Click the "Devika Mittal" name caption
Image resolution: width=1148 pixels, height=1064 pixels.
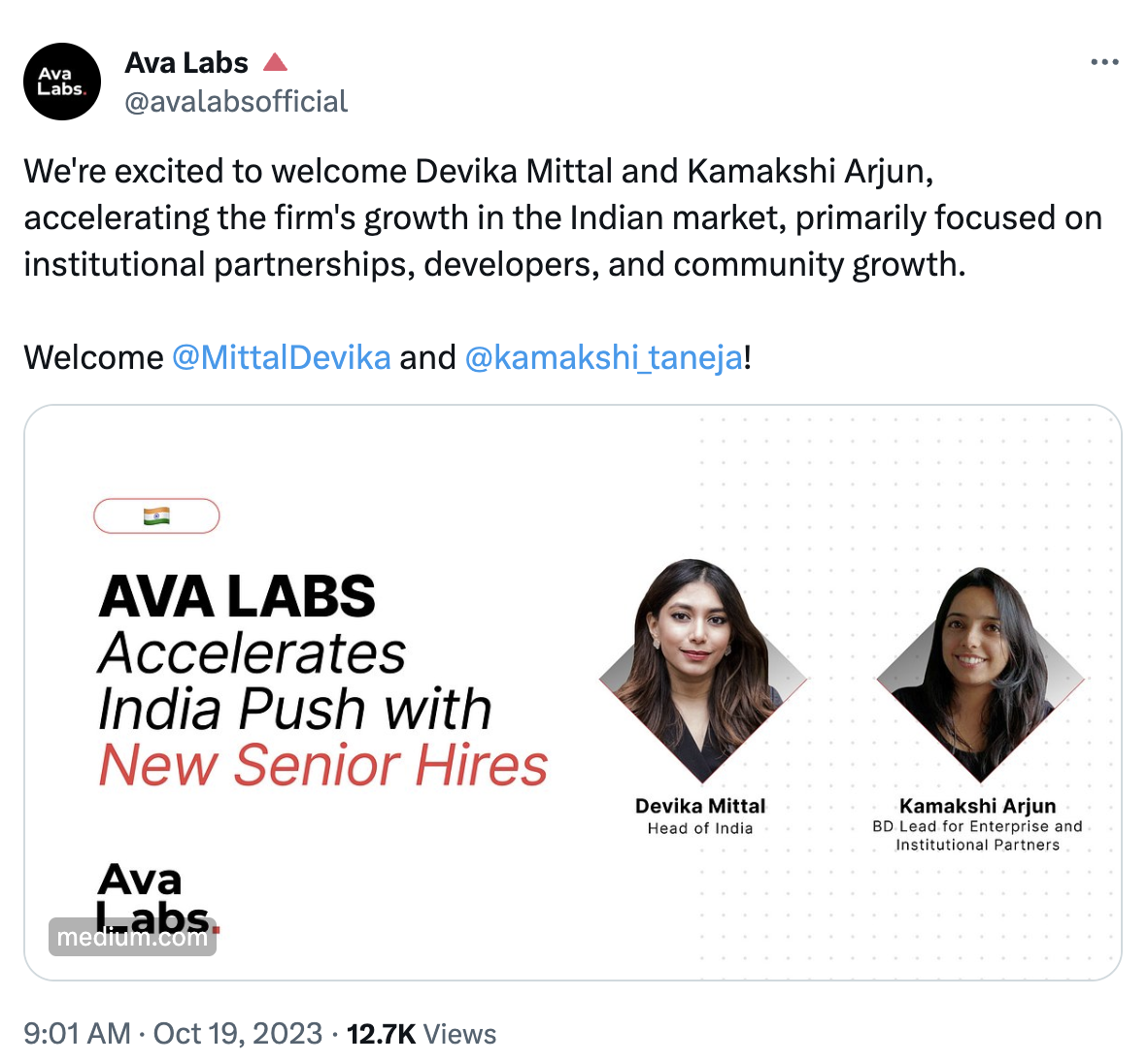click(700, 806)
